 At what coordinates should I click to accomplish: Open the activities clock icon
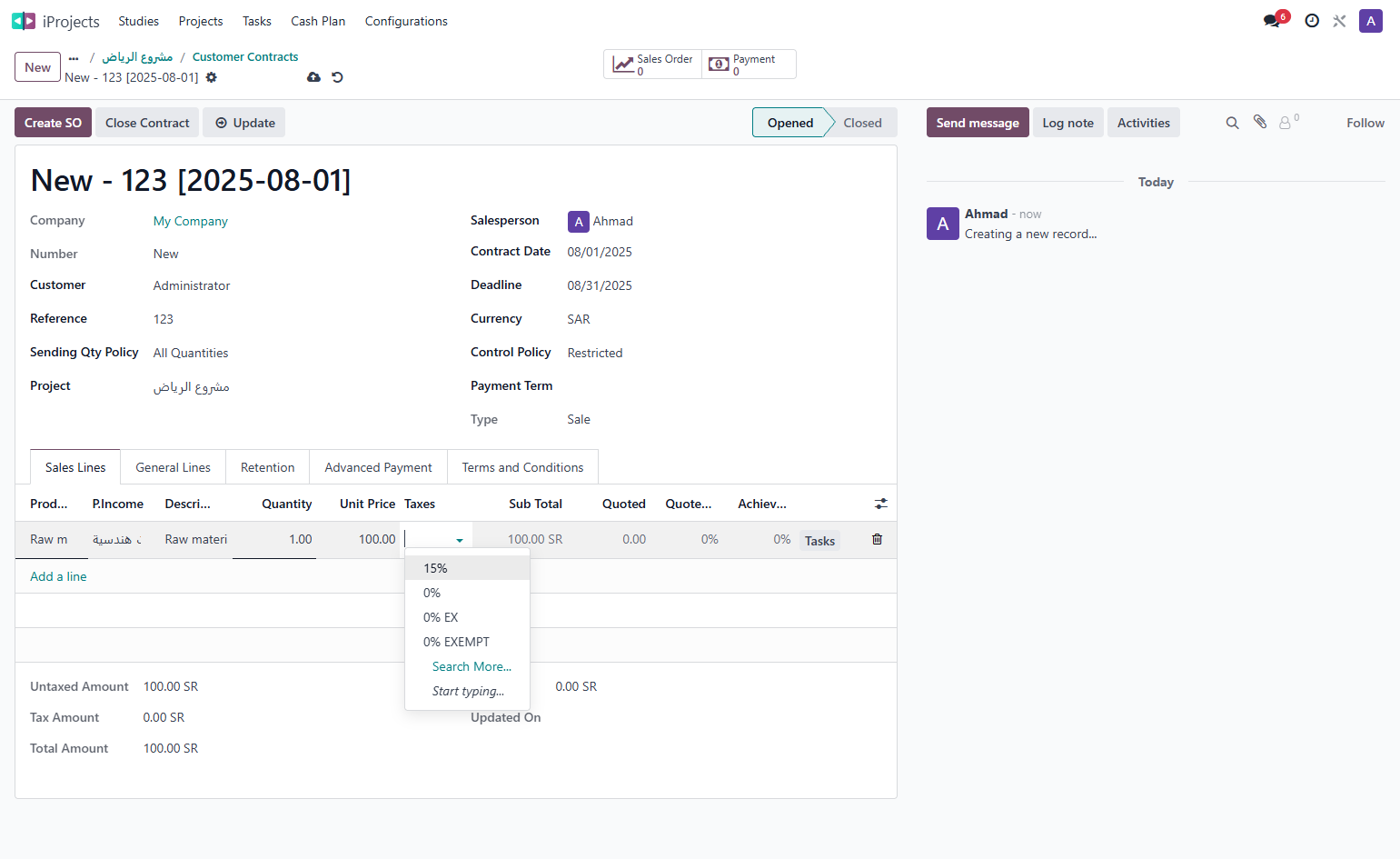pos(1312,21)
